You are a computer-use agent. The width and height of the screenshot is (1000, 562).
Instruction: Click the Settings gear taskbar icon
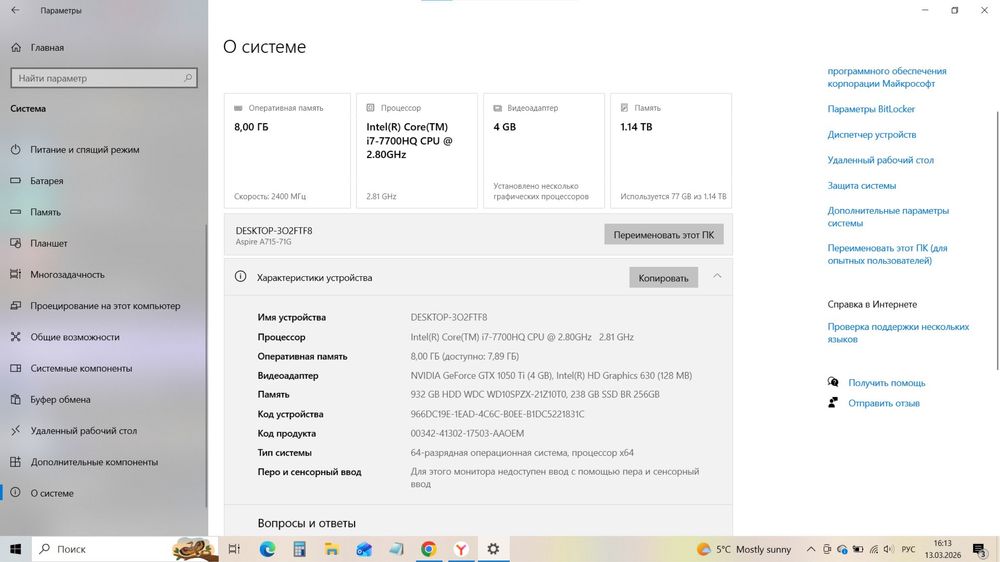493,549
